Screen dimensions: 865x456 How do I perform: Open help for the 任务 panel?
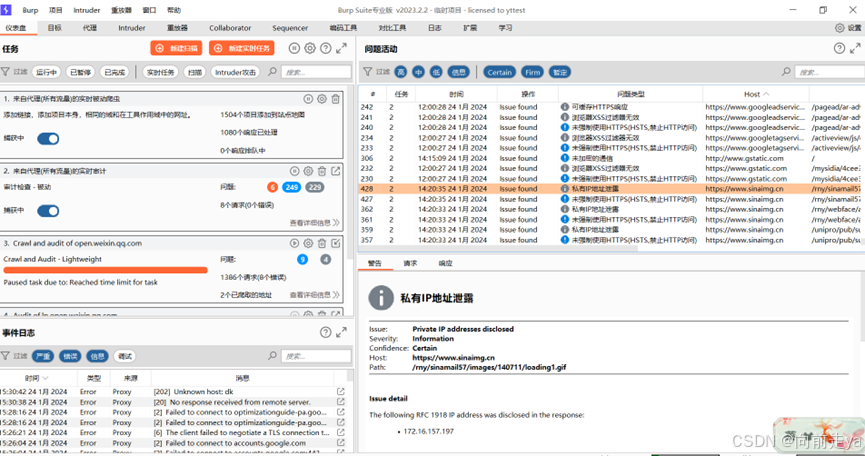pyautogui.click(x=326, y=49)
